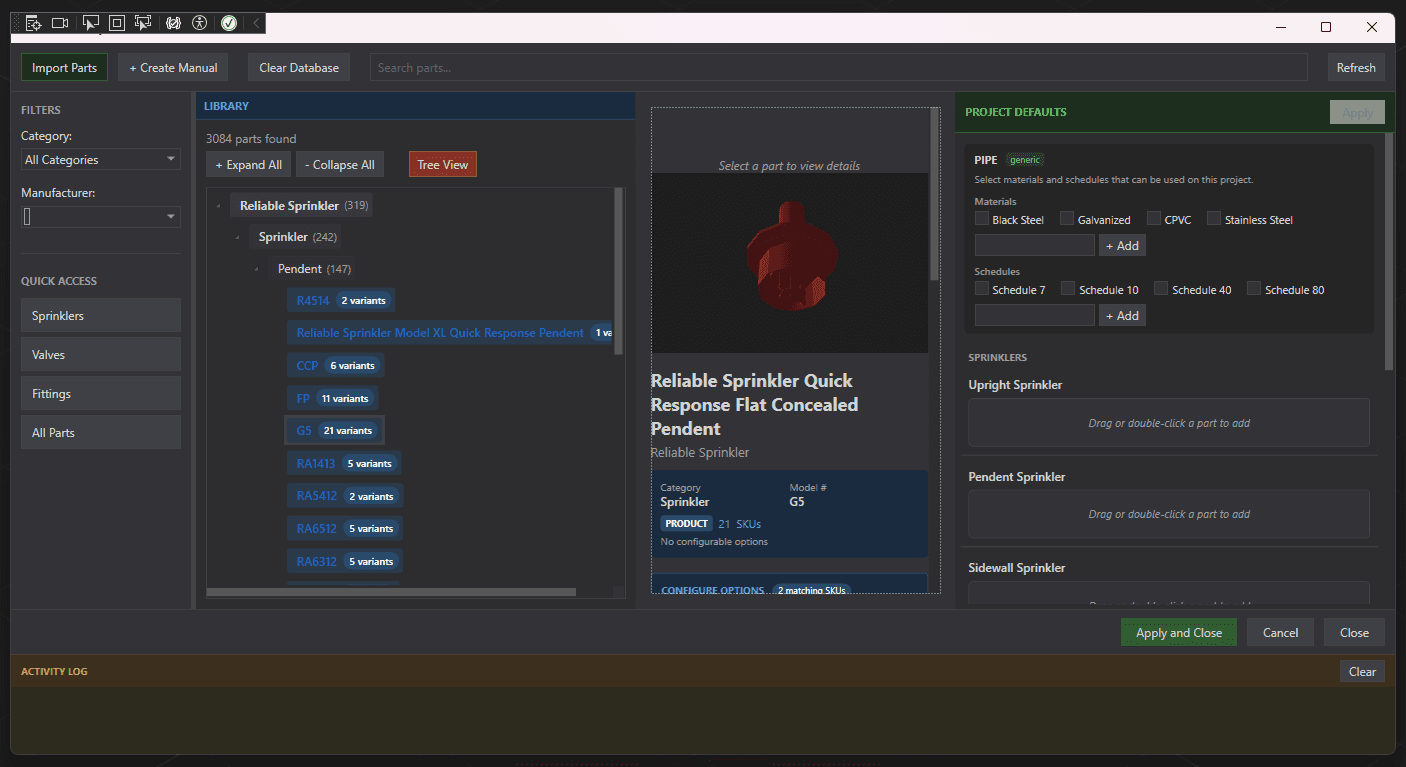
Task: Collapse all library tree nodes
Action: click(340, 164)
